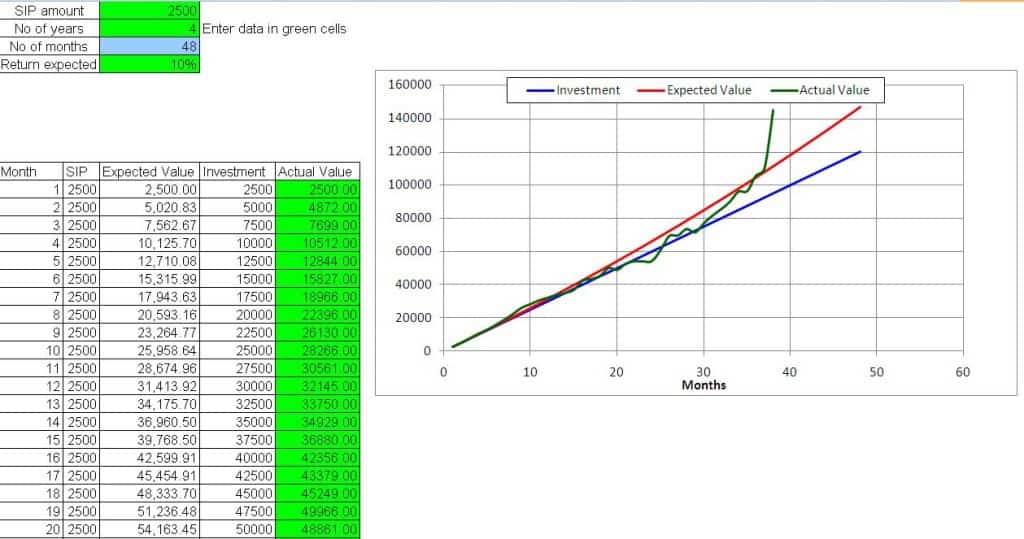Select Actual Value cell showing 4872.00
Viewport: 1024px width, 539px height.
[x=316, y=207]
